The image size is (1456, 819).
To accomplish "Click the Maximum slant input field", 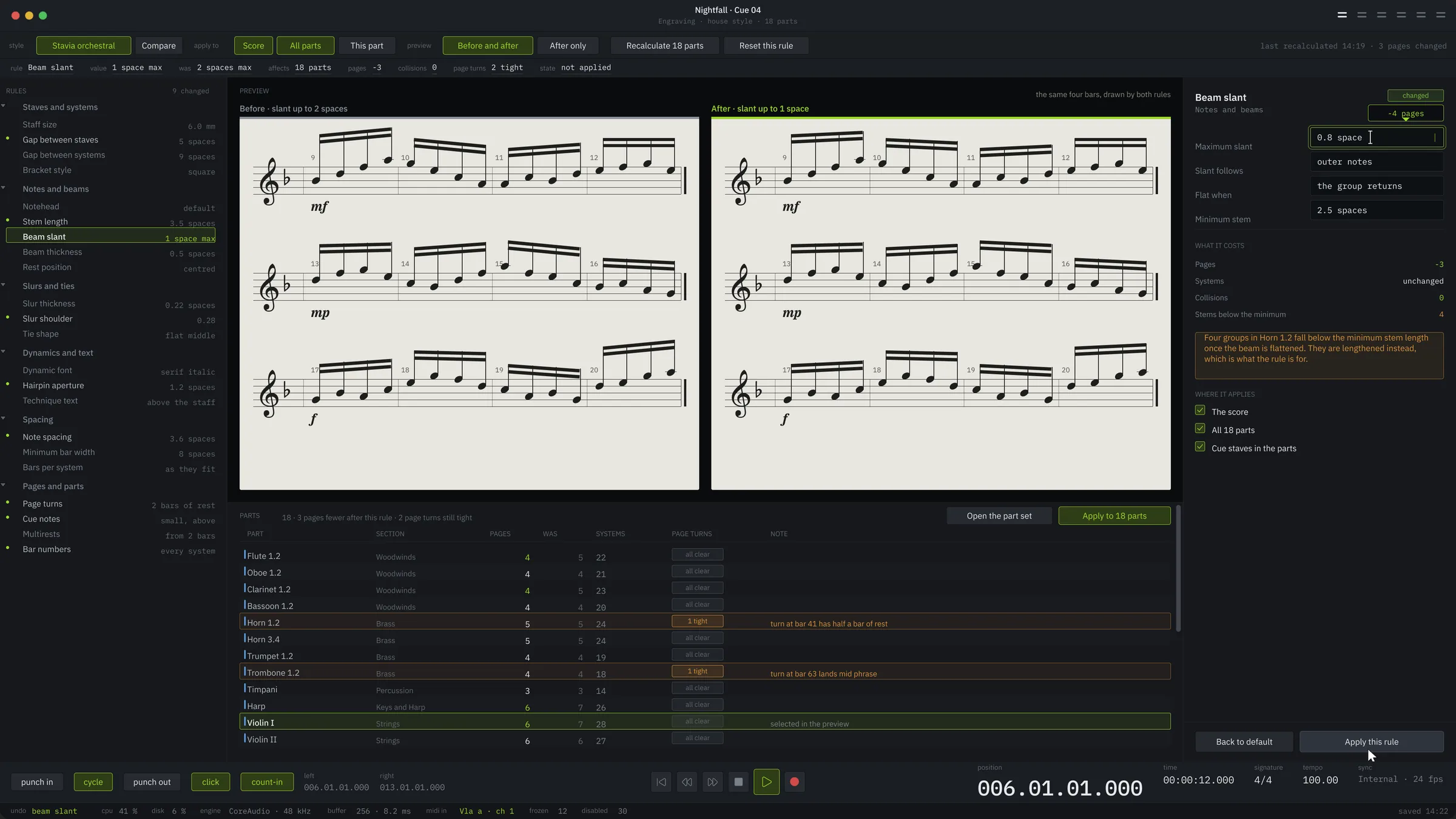I will click(1377, 138).
